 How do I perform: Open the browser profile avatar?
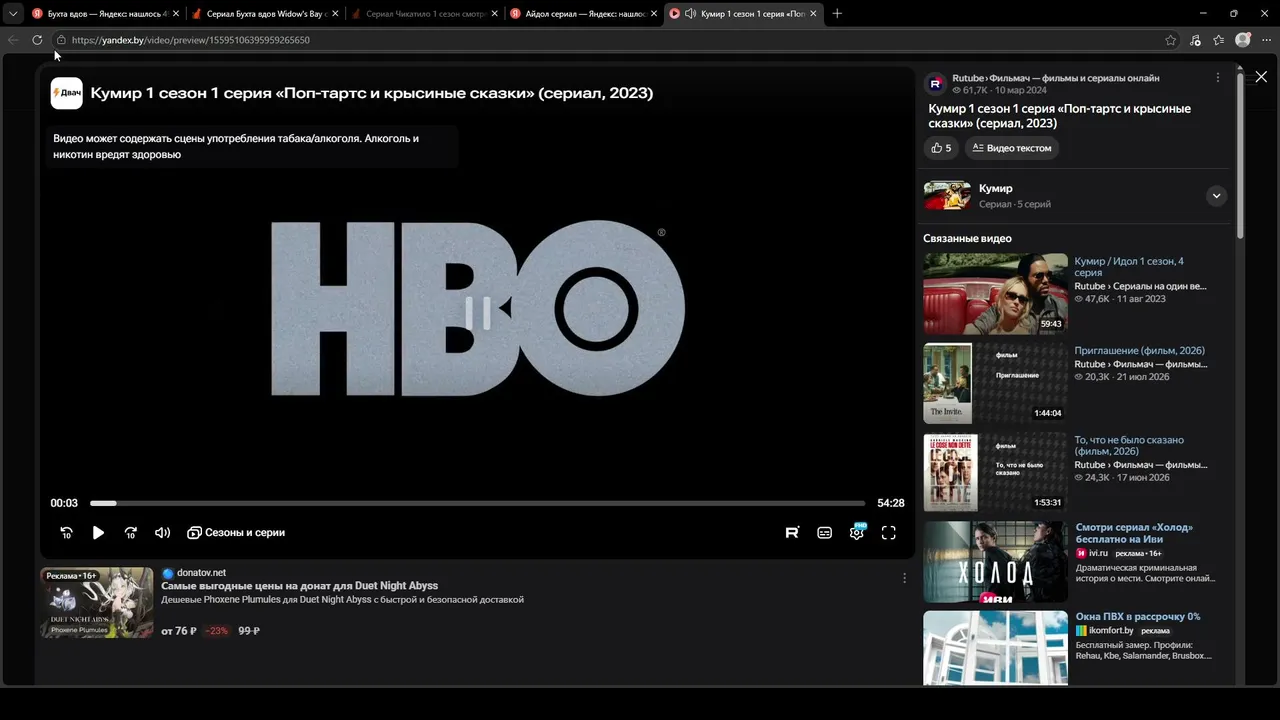tap(1243, 40)
